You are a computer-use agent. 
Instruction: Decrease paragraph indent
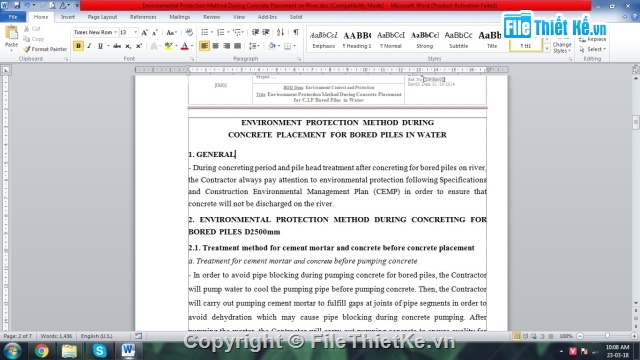click(x=255, y=32)
